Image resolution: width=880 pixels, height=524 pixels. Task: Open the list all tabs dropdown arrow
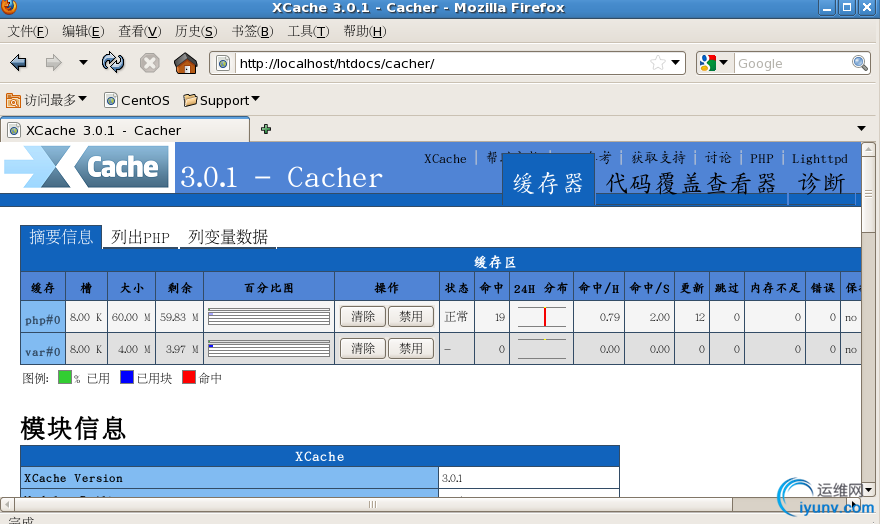click(861, 129)
